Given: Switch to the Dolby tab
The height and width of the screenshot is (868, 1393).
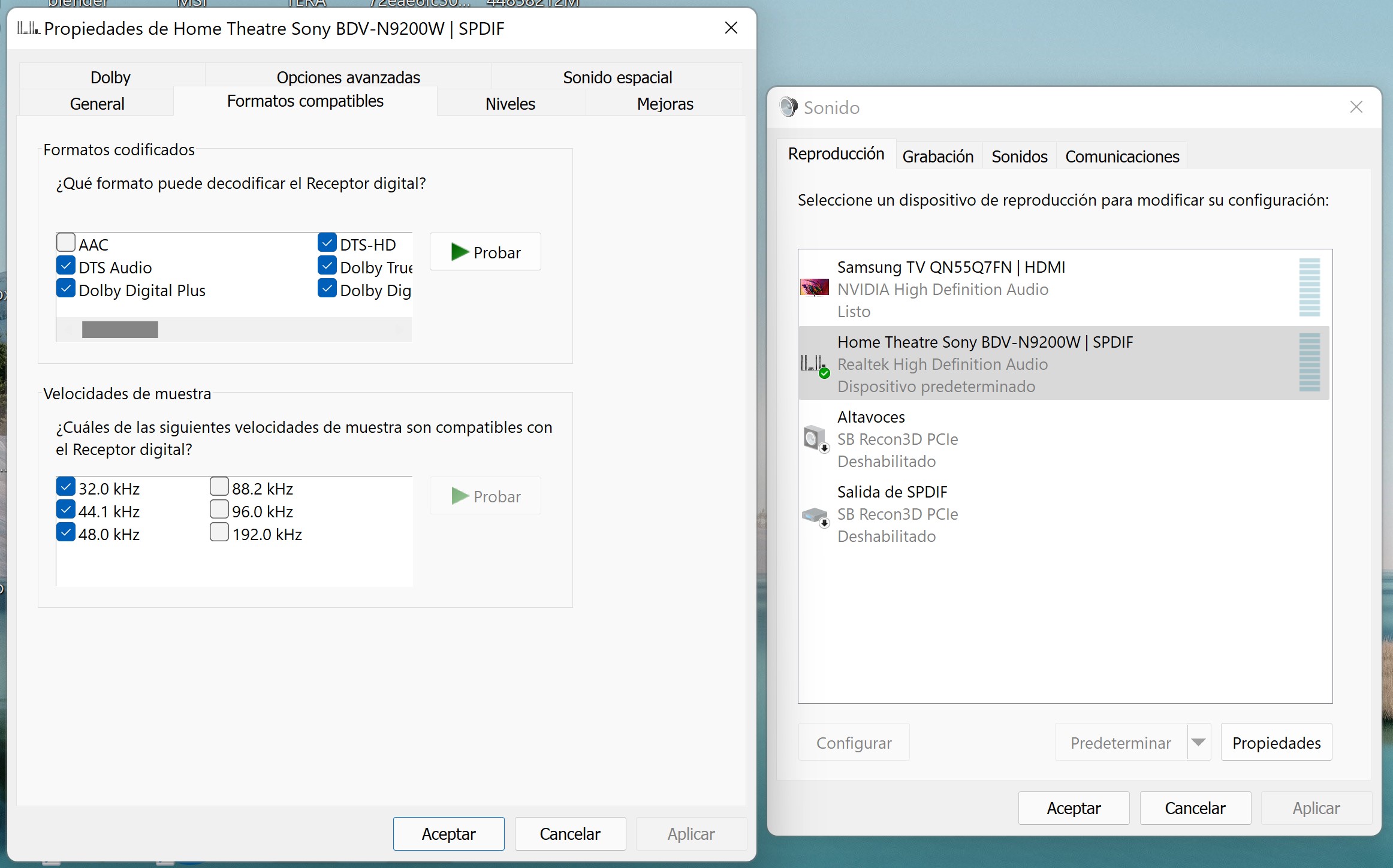Looking at the screenshot, I should pos(111,77).
